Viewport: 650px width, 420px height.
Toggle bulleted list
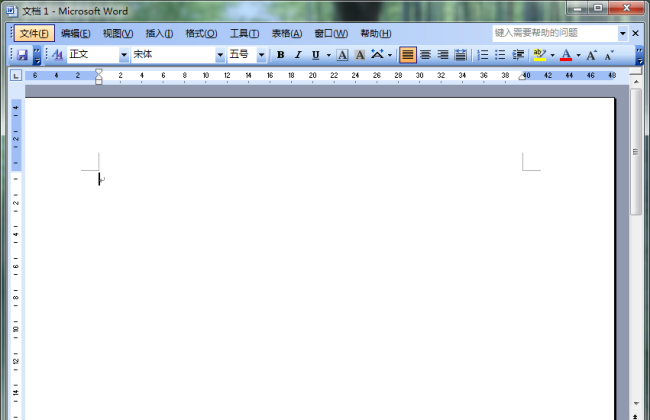(x=500, y=55)
